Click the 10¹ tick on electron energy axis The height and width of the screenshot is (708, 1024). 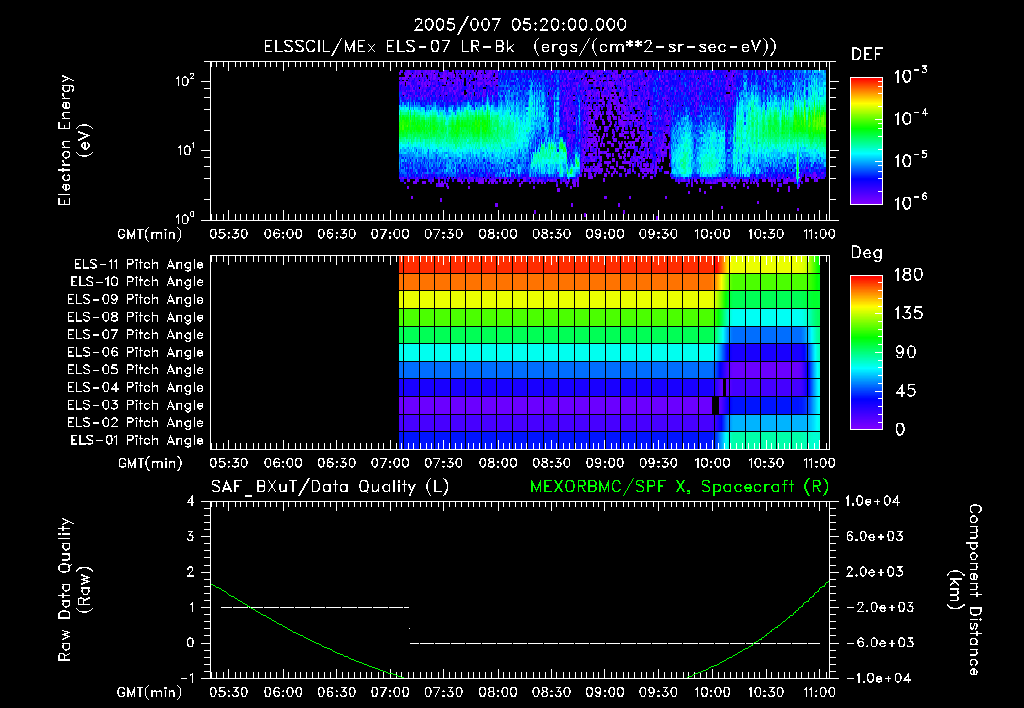(x=185, y=150)
